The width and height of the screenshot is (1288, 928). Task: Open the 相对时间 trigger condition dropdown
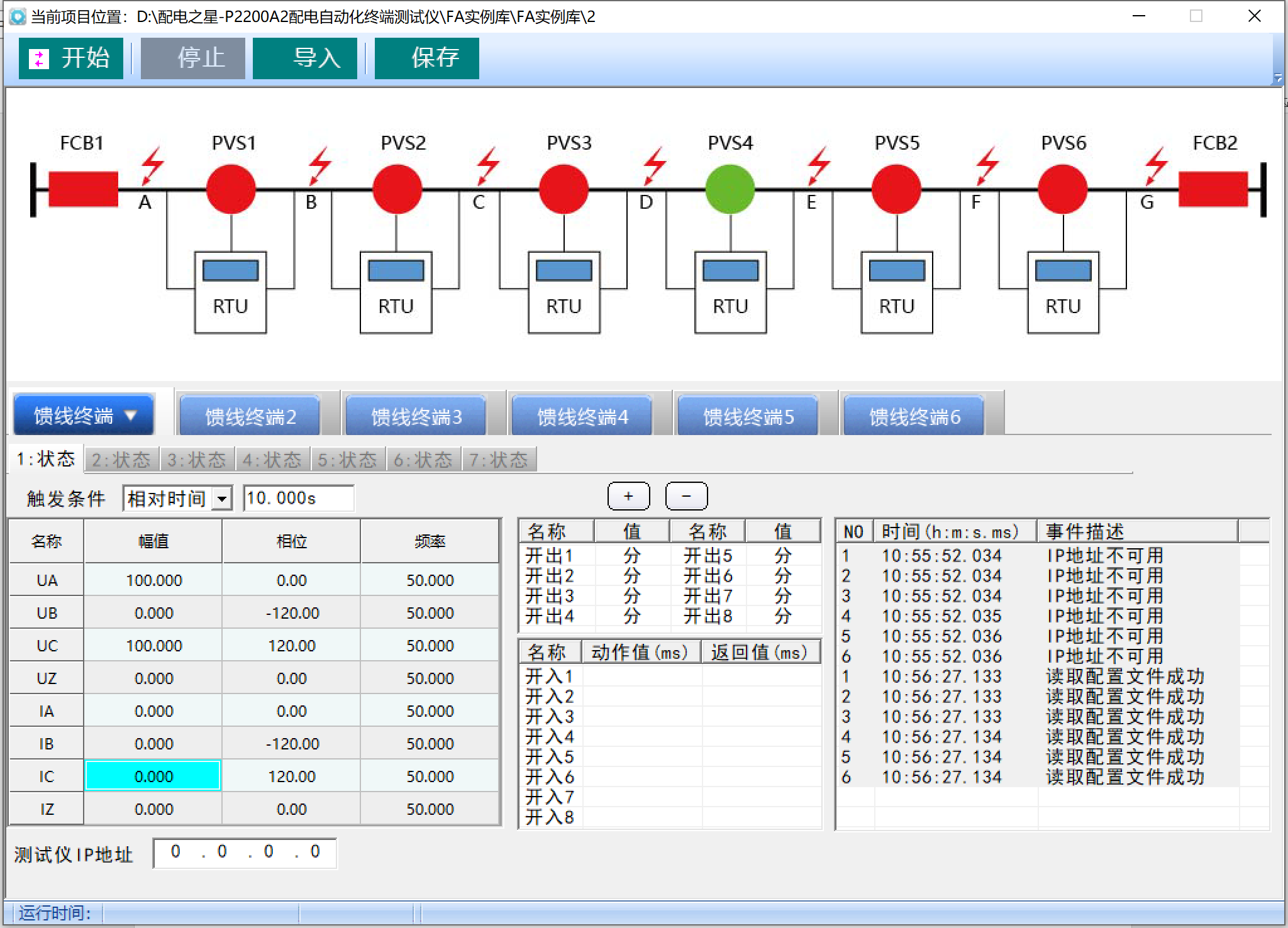[221, 499]
